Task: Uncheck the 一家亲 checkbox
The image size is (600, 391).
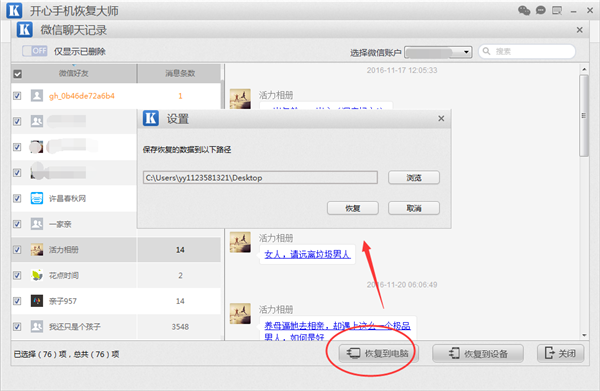Action: [x=17, y=224]
